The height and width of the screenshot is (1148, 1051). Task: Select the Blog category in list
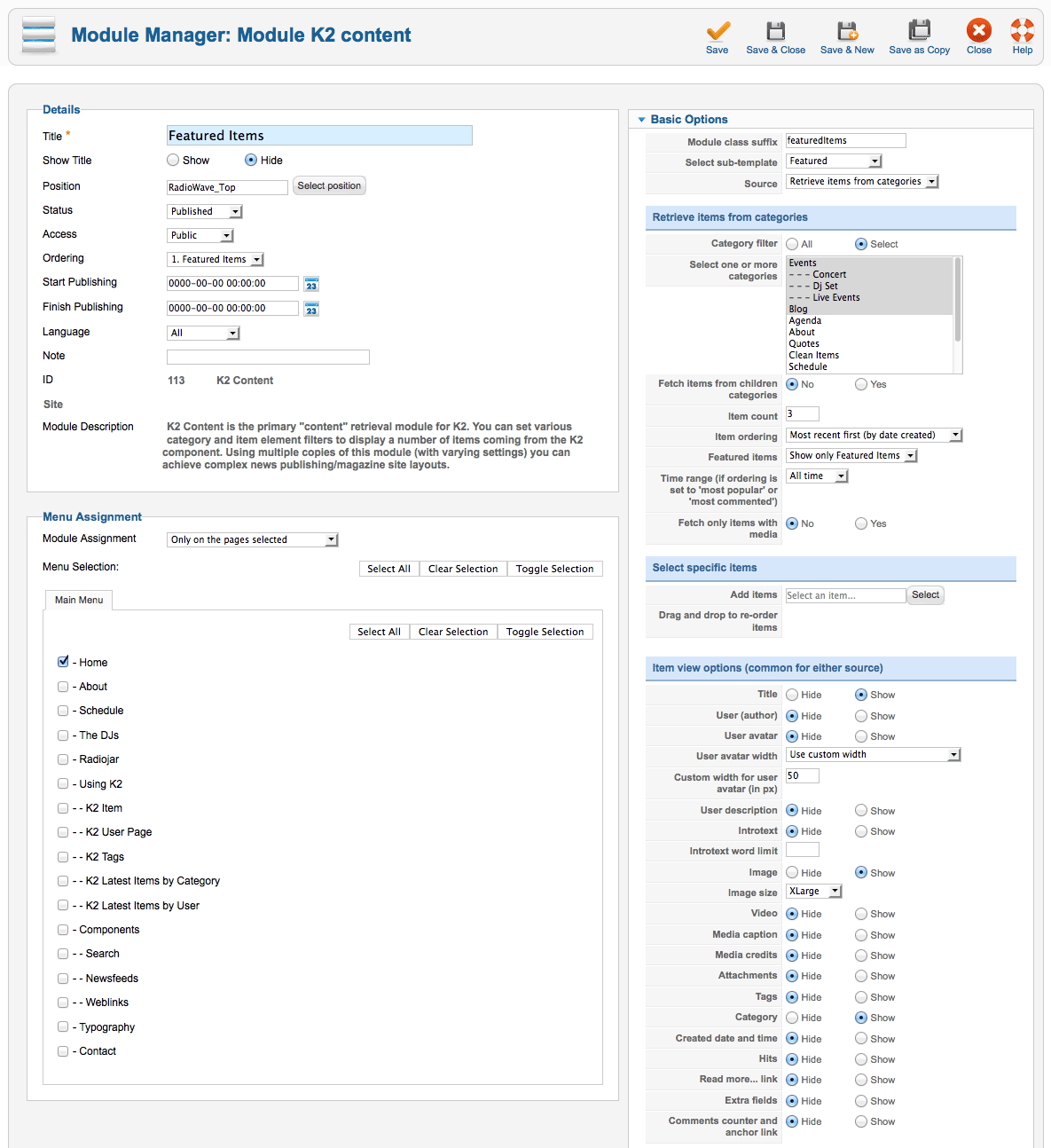point(870,310)
